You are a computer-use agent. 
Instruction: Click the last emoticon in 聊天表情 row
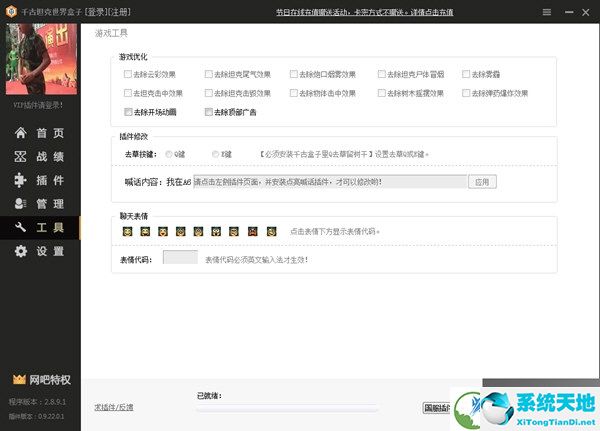point(271,231)
